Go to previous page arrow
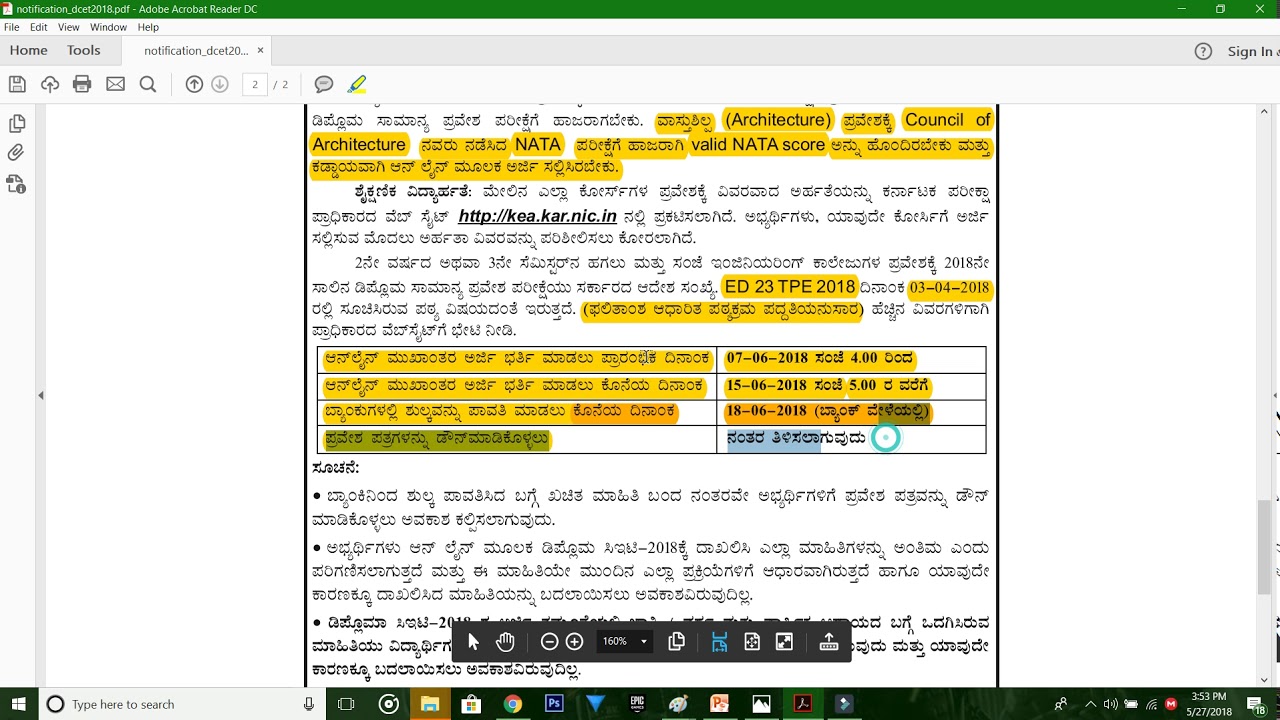The image size is (1280, 720). [194, 84]
